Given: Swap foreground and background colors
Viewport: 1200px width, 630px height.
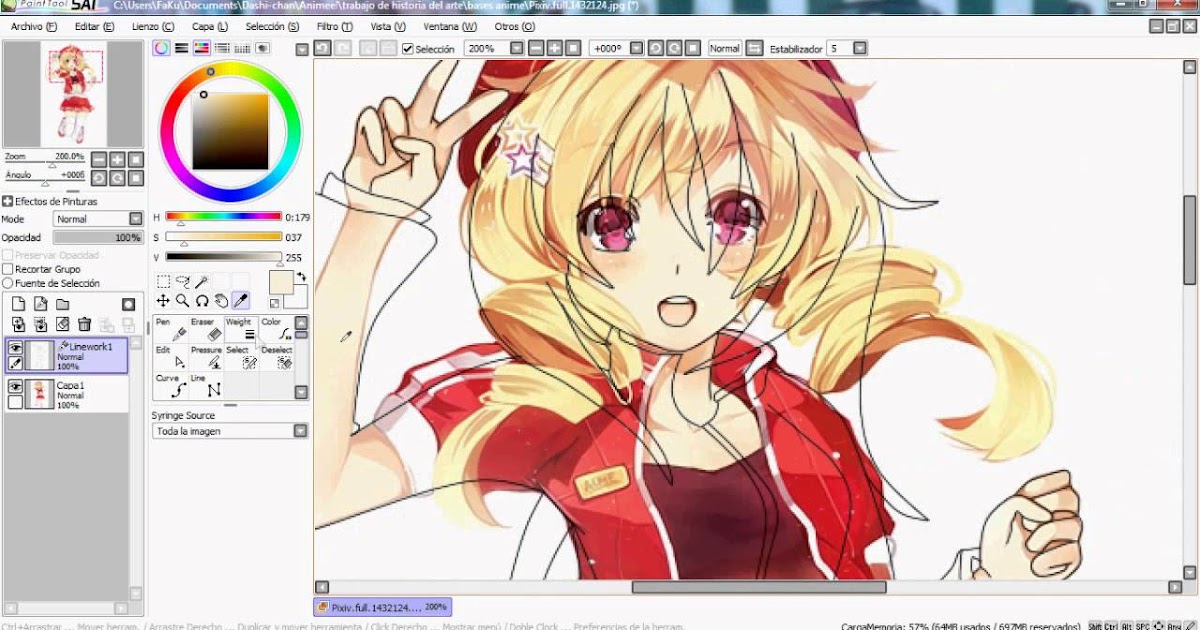Looking at the screenshot, I should [302, 276].
